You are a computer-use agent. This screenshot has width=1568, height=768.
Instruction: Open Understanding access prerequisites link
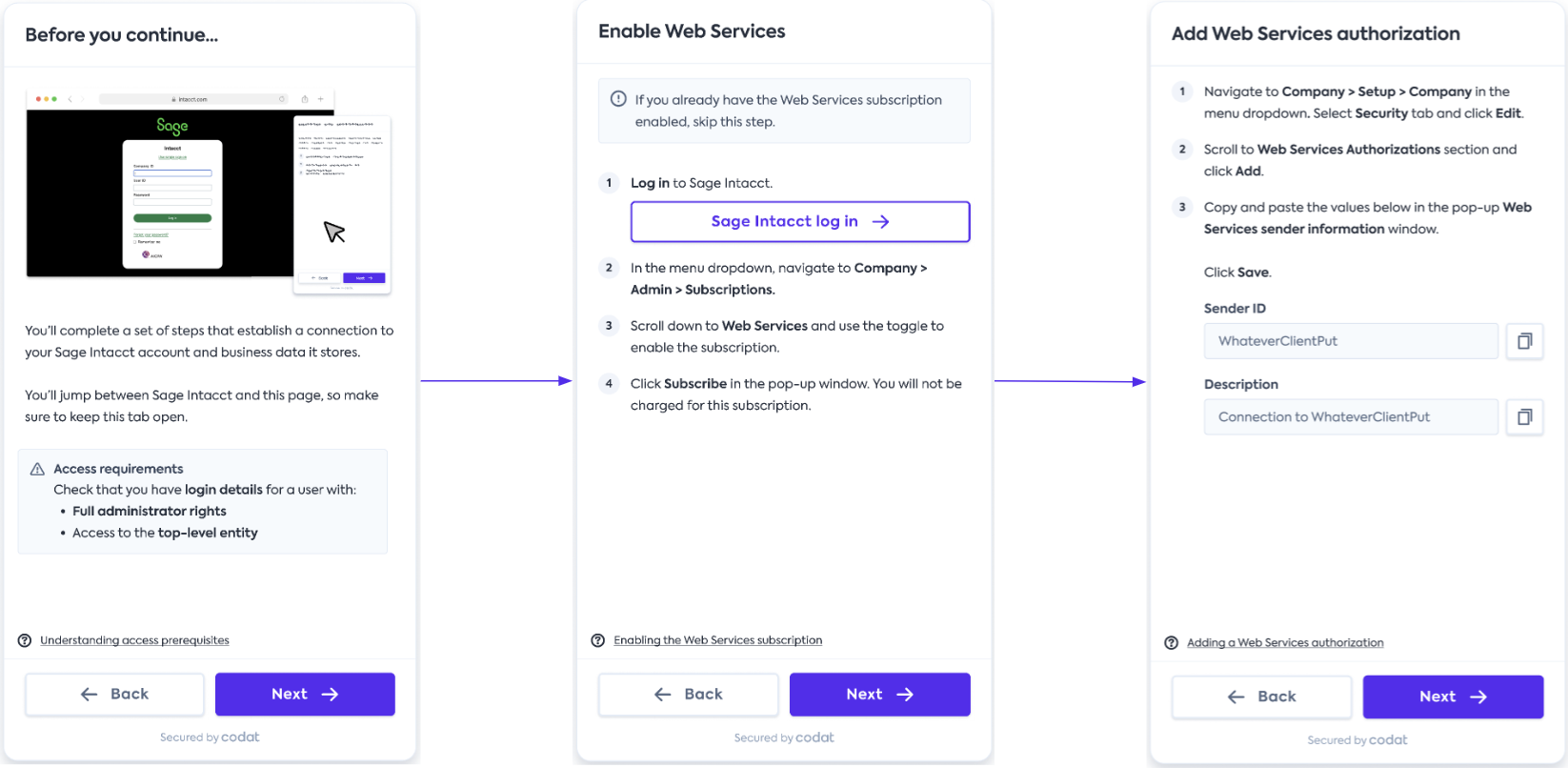134,640
